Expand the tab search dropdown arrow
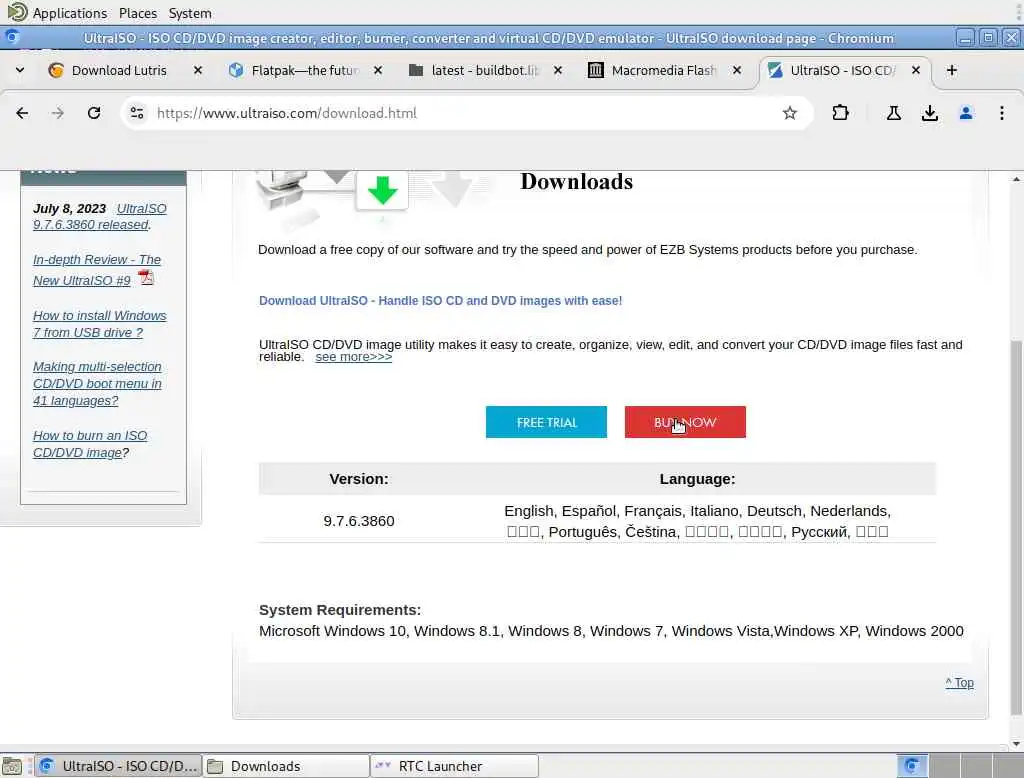The image size is (1024, 778). coord(20,70)
